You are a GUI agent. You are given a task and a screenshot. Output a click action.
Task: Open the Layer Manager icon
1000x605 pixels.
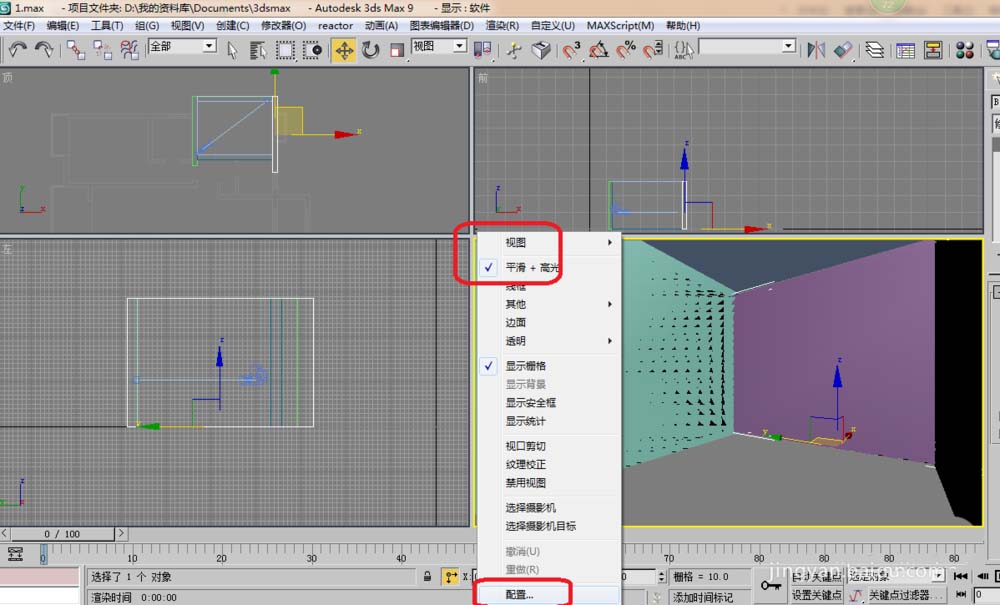[x=874, y=50]
